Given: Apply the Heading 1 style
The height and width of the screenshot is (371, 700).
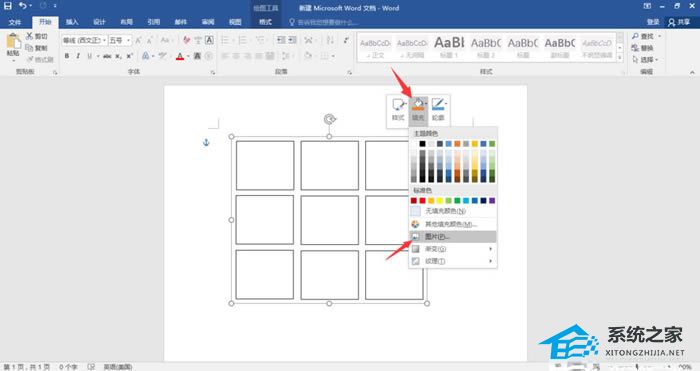Looking at the screenshot, I should point(449,47).
